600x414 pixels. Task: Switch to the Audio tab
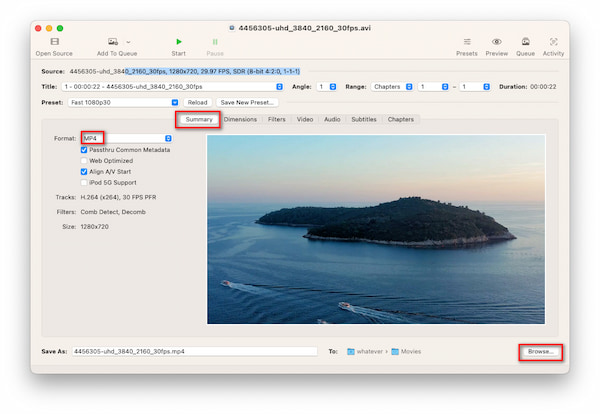[332, 119]
